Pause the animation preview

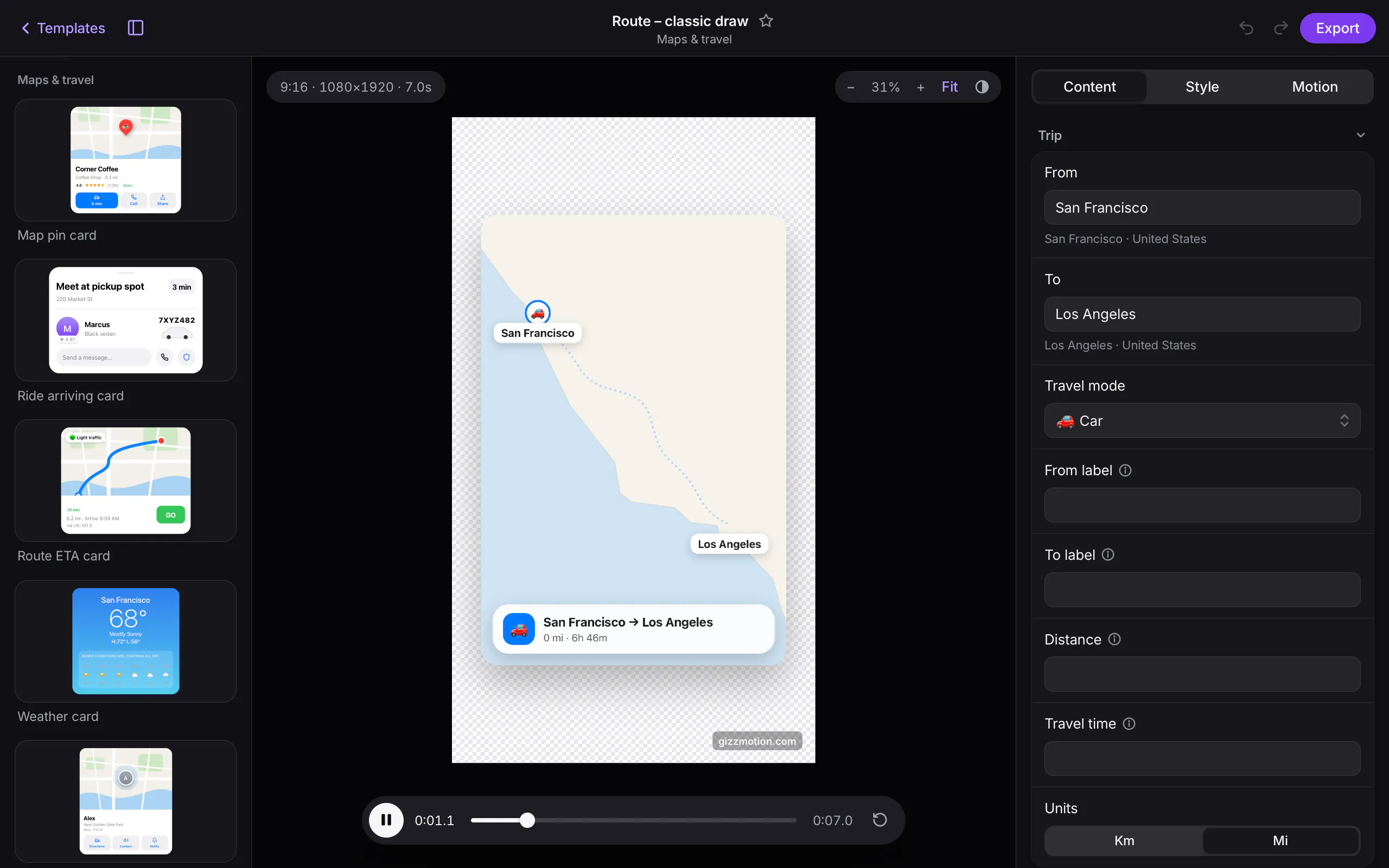coord(386,820)
